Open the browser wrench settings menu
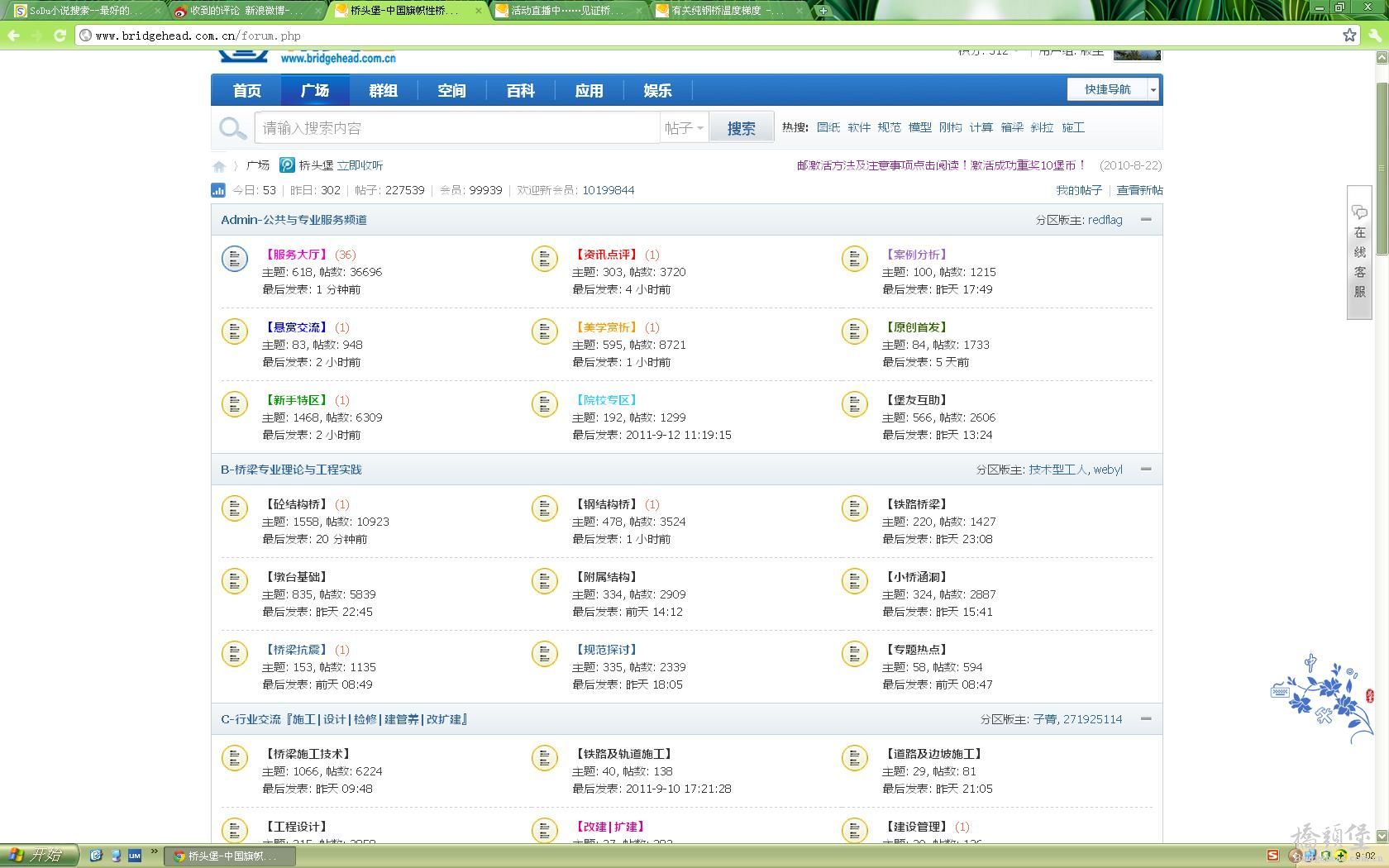 point(1374,36)
